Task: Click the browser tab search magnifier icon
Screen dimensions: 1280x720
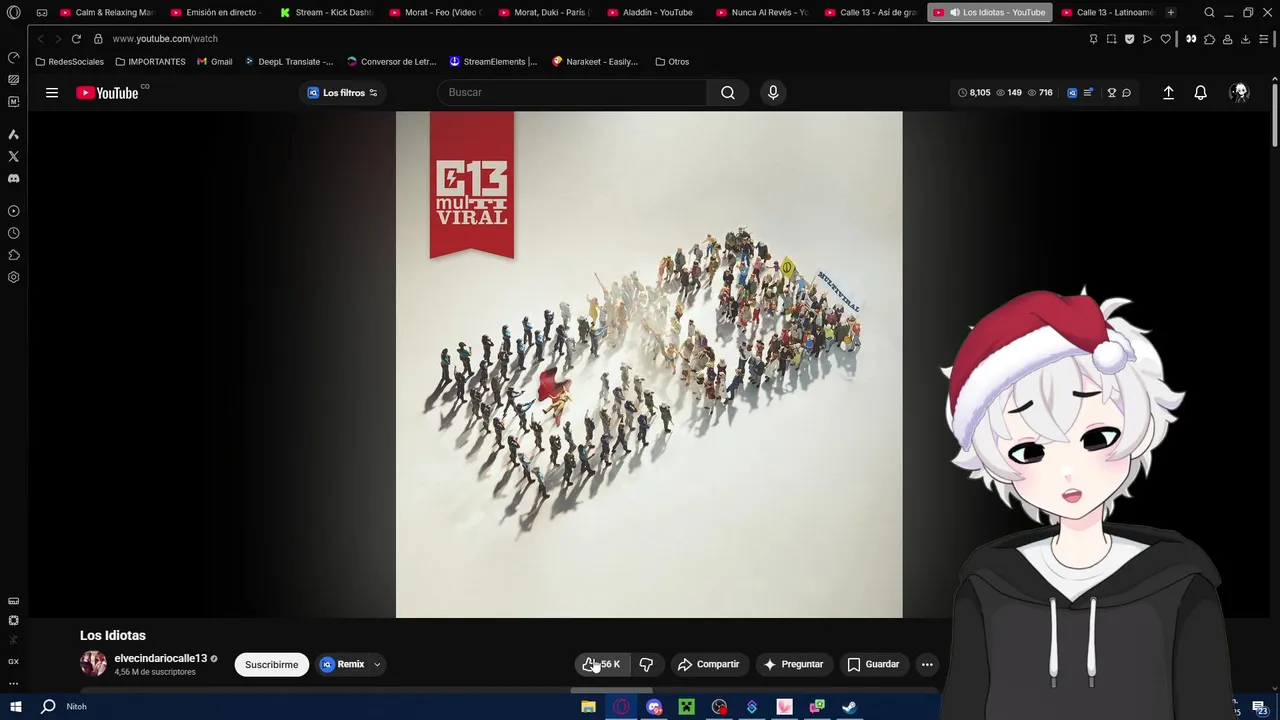Action: (x=1209, y=13)
